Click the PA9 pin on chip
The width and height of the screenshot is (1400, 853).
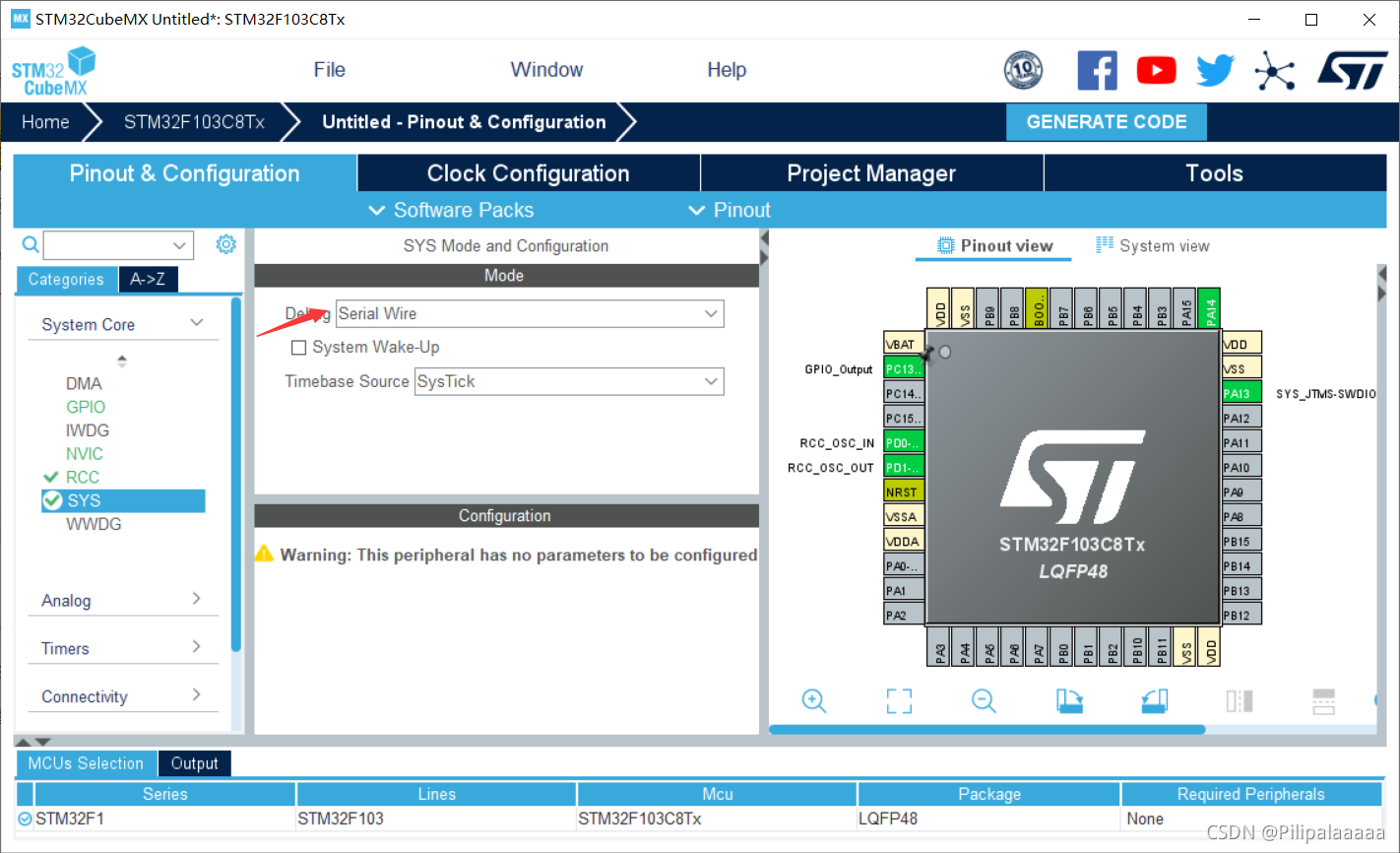[x=1241, y=492]
